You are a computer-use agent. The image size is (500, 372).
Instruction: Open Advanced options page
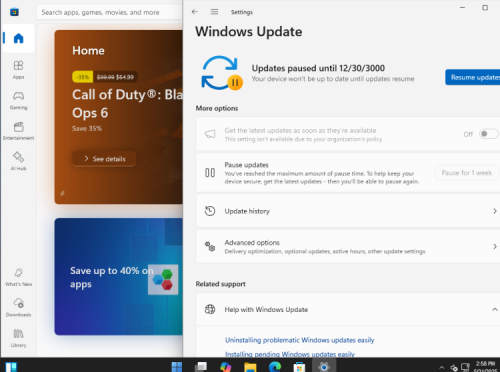(x=348, y=246)
